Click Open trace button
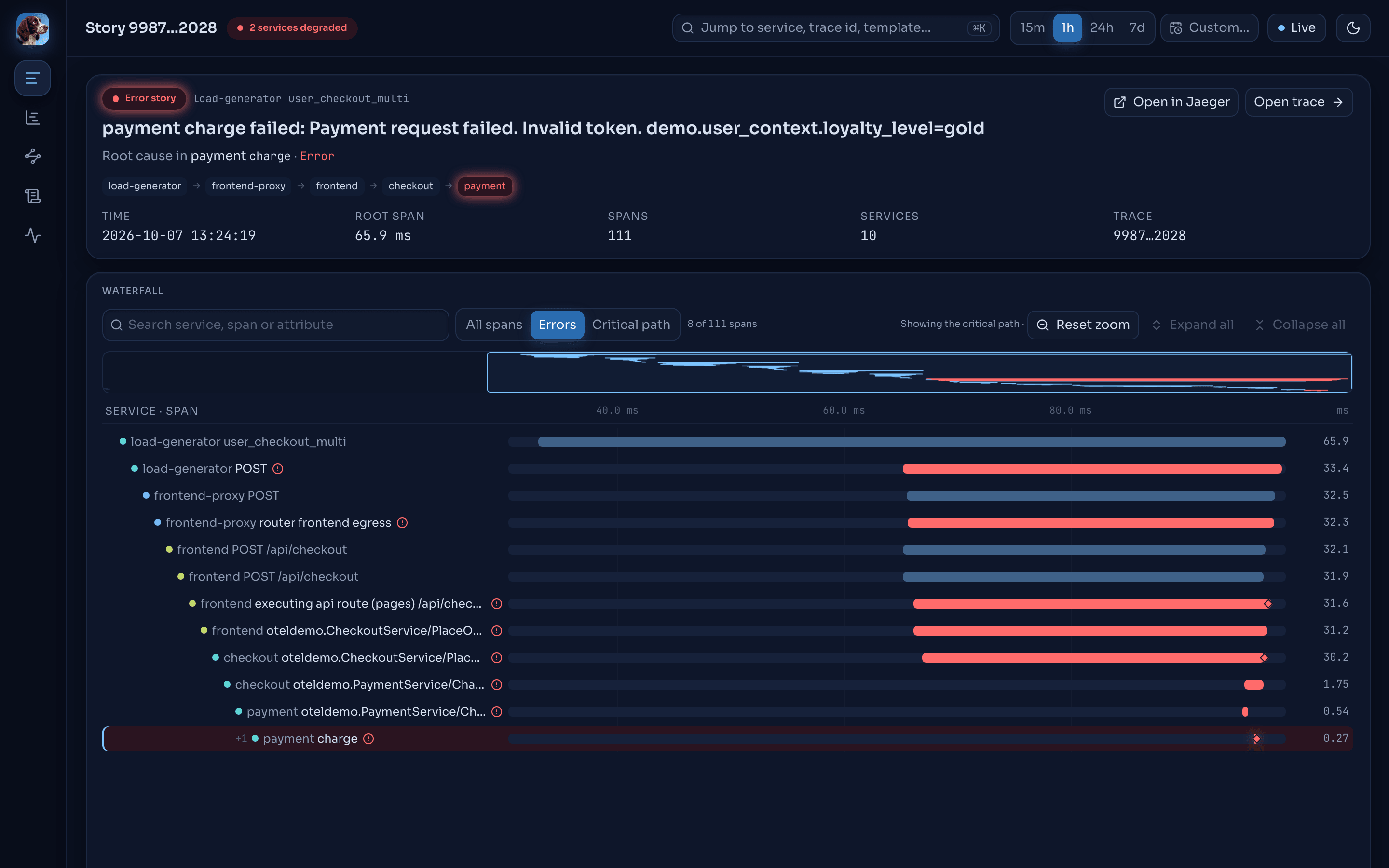Image resolution: width=1389 pixels, height=868 pixels. (1298, 102)
